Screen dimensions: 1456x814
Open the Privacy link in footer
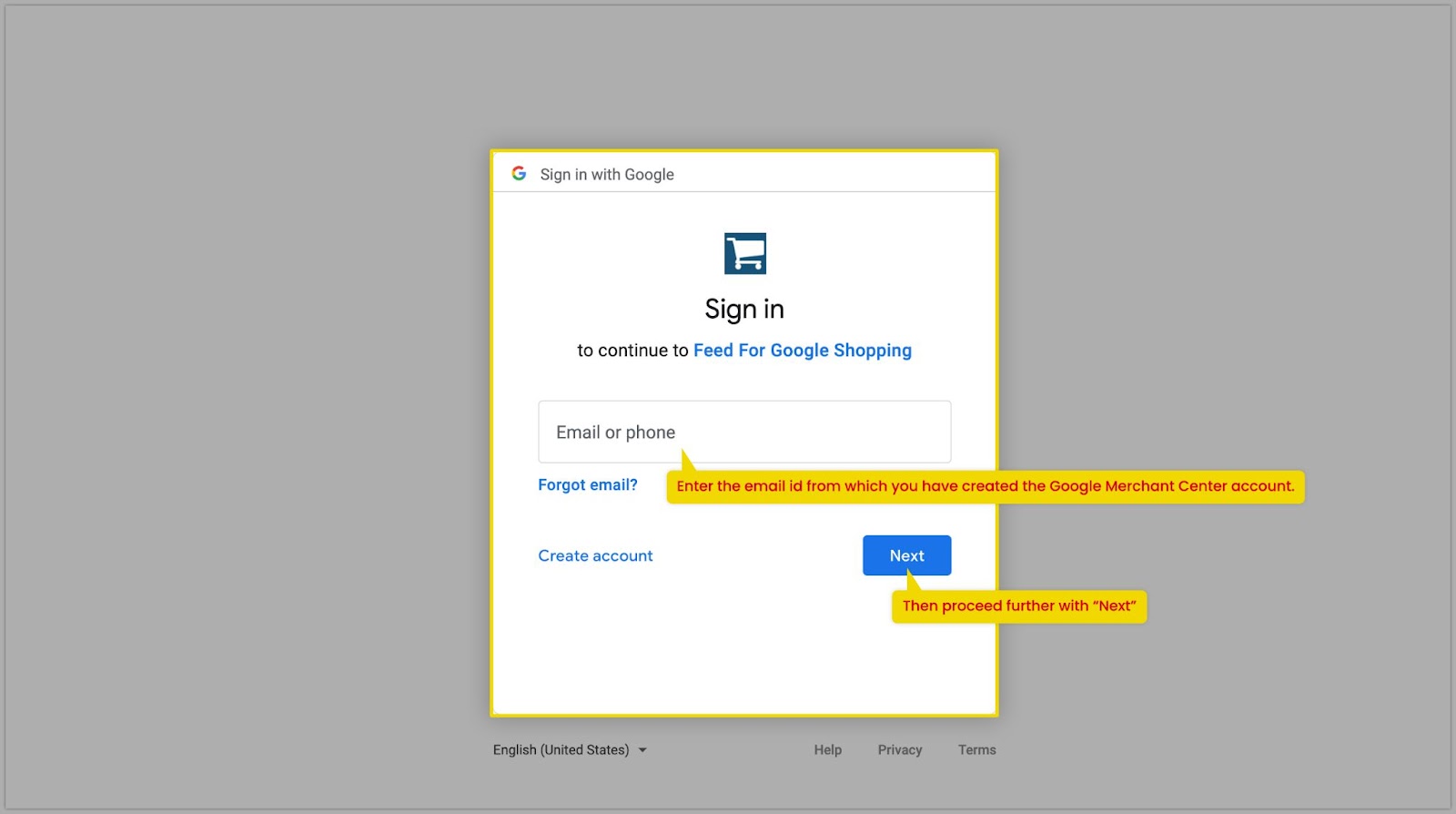point(900,750)
